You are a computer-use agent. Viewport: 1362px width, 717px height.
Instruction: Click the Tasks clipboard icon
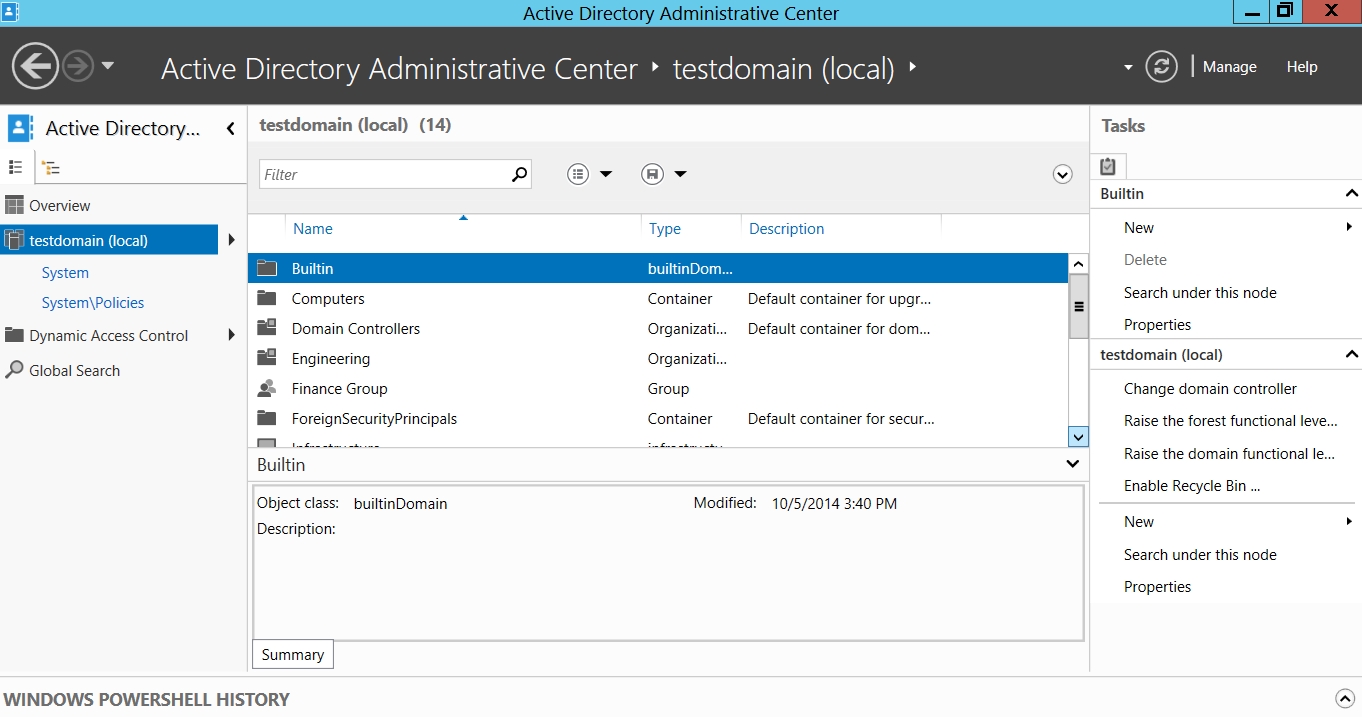[x=1108, y=167]
